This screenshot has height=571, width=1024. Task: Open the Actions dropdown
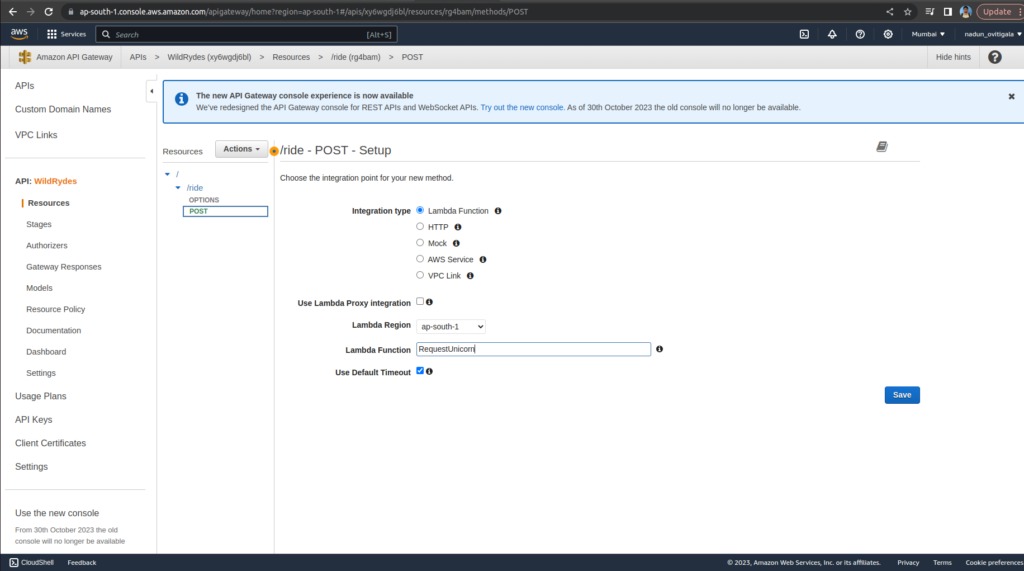pyautogui.click(x=241, y=149)
